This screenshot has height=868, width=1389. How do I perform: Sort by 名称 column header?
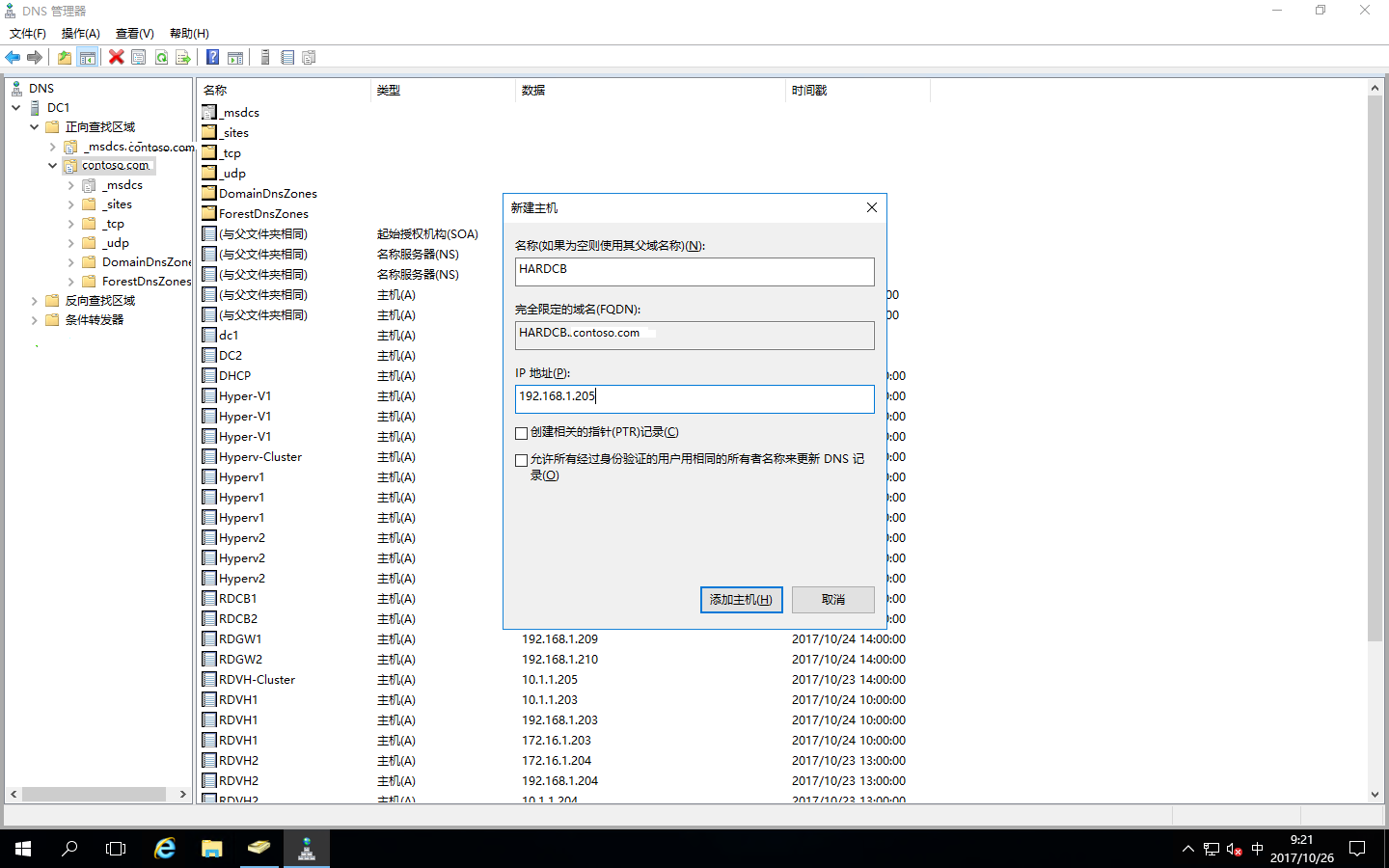coord(285,91)
